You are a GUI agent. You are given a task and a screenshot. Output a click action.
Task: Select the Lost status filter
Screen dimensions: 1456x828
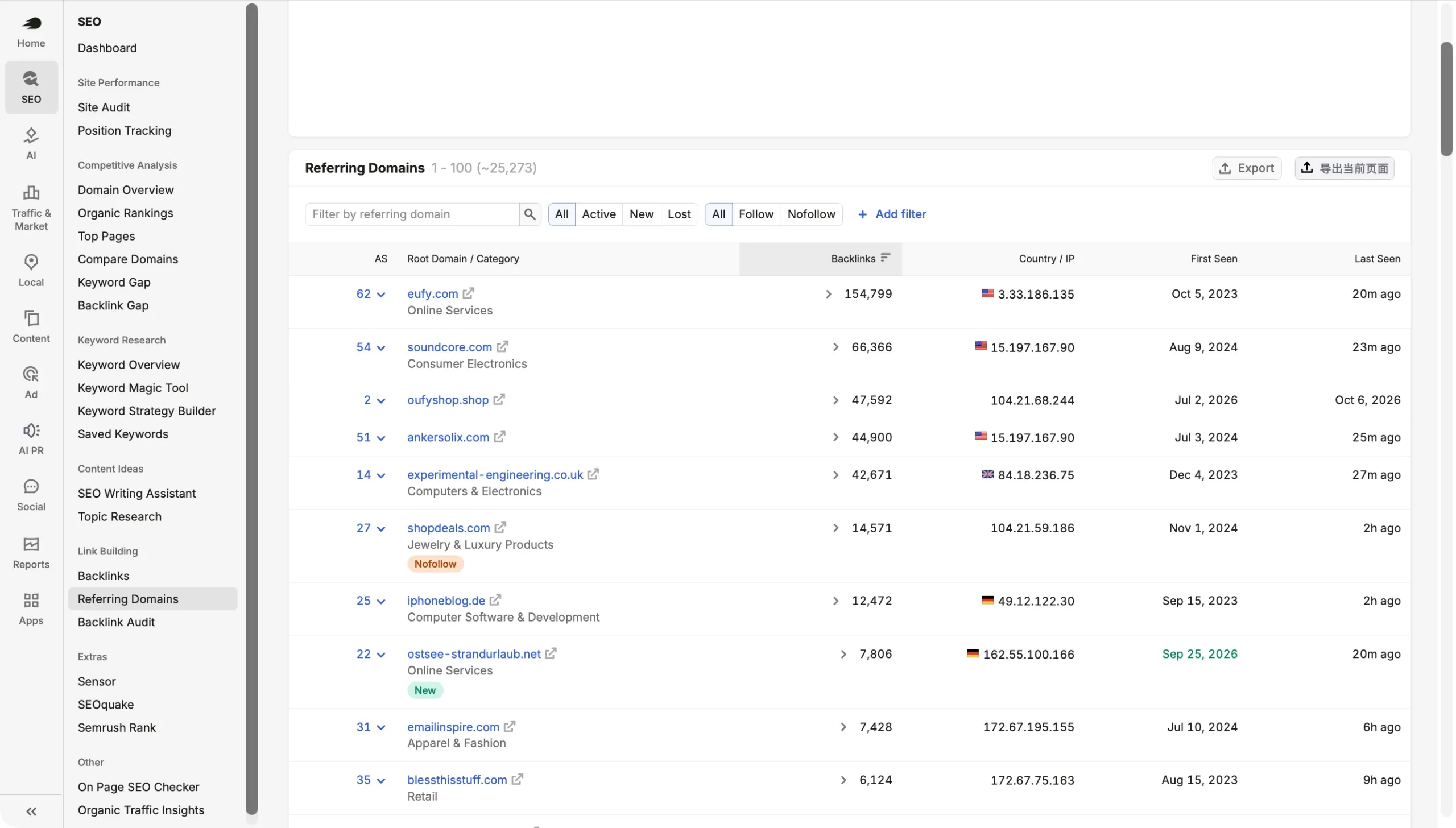[x=679, y=214]
